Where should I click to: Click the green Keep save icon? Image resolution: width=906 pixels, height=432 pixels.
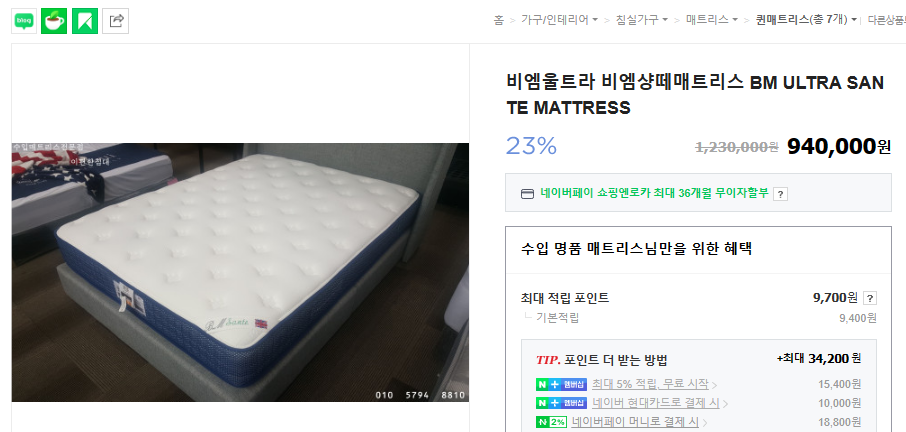85,21
